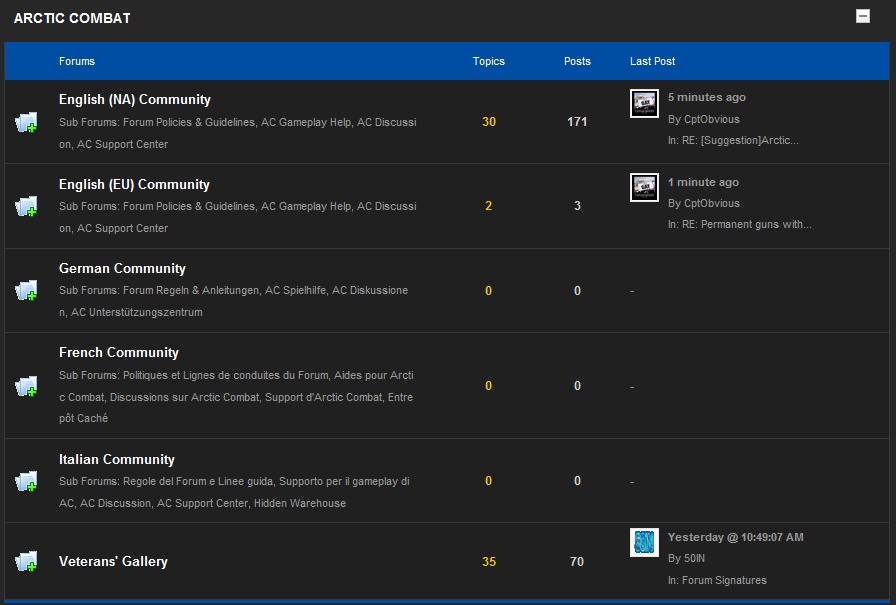896x605 pixels.
Task: Click post count 171 for English (NA)
Action: tap(577, 122)
